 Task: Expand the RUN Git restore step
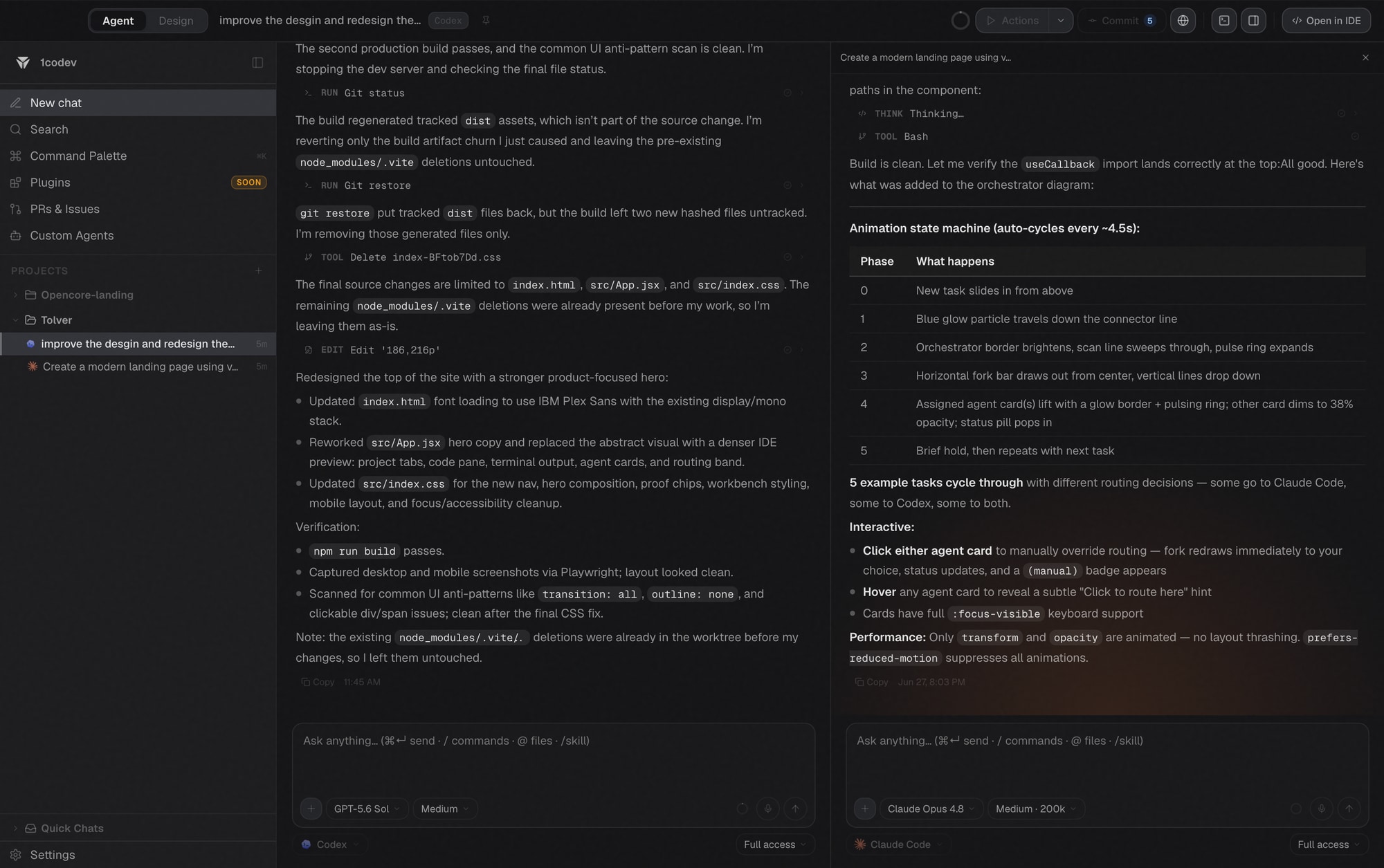[553, 185]
